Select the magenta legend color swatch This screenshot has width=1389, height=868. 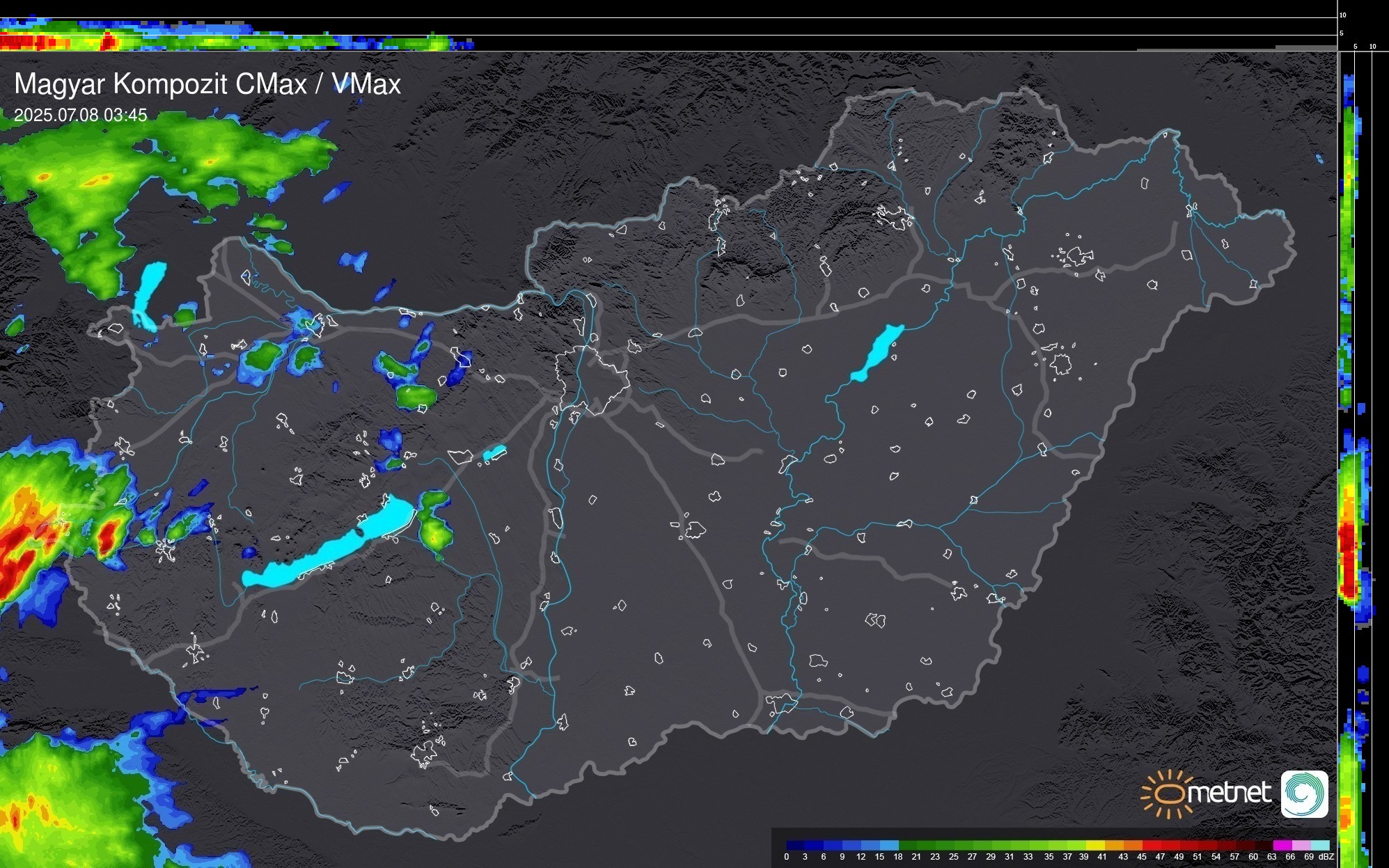[1282, 845]
